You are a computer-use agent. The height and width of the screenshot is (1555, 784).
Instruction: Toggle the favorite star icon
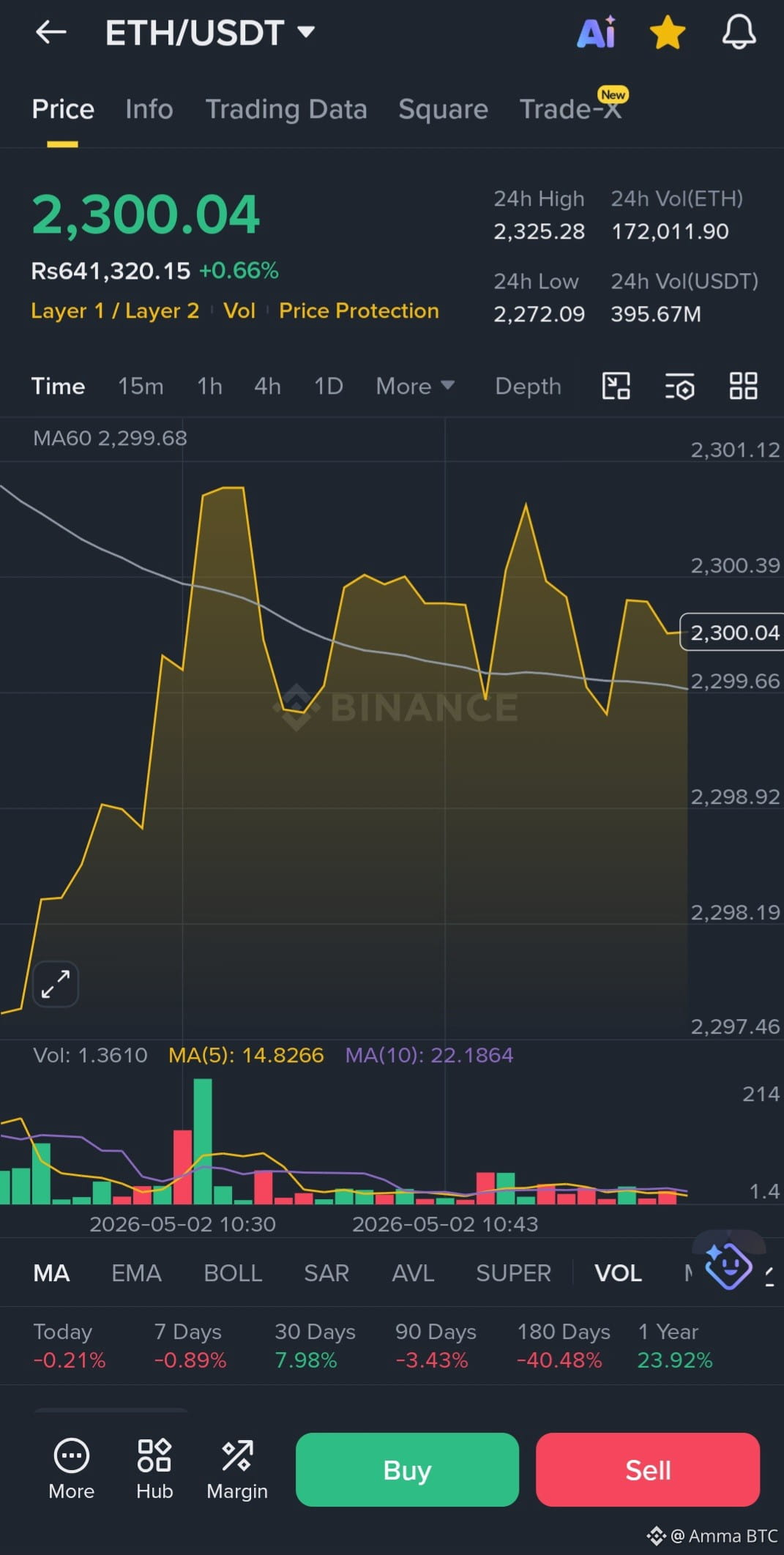pos(668,33)
